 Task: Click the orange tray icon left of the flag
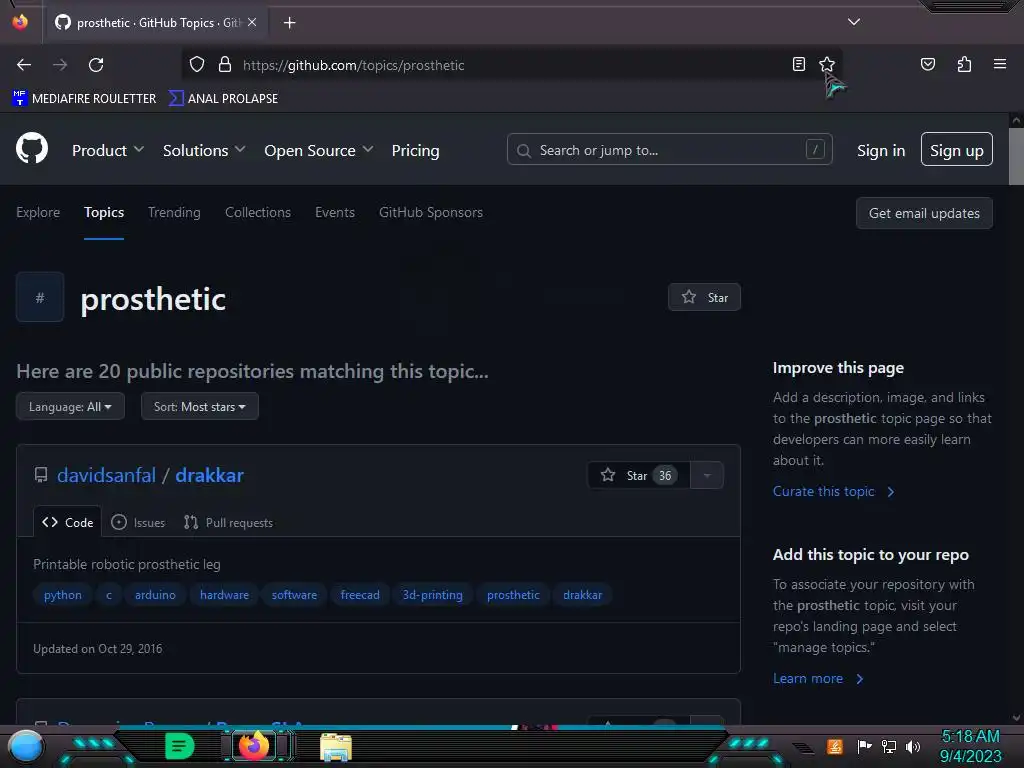coord(835,746)
